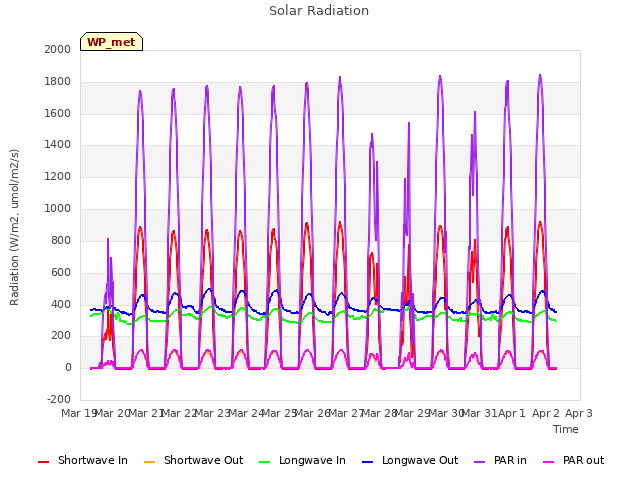This screenshot has width=640, height=480.
Task: Click the purple PAR in legend swatch
Action: 480,462
